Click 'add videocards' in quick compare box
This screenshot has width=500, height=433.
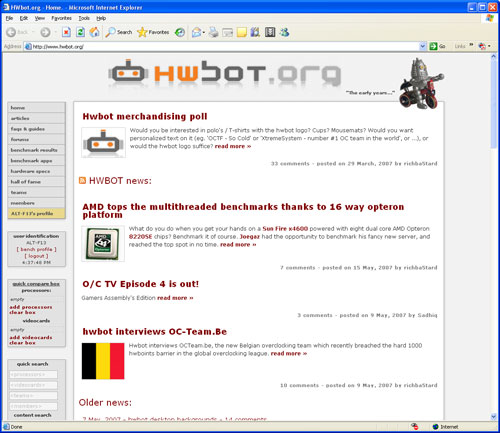coord(31,337)
